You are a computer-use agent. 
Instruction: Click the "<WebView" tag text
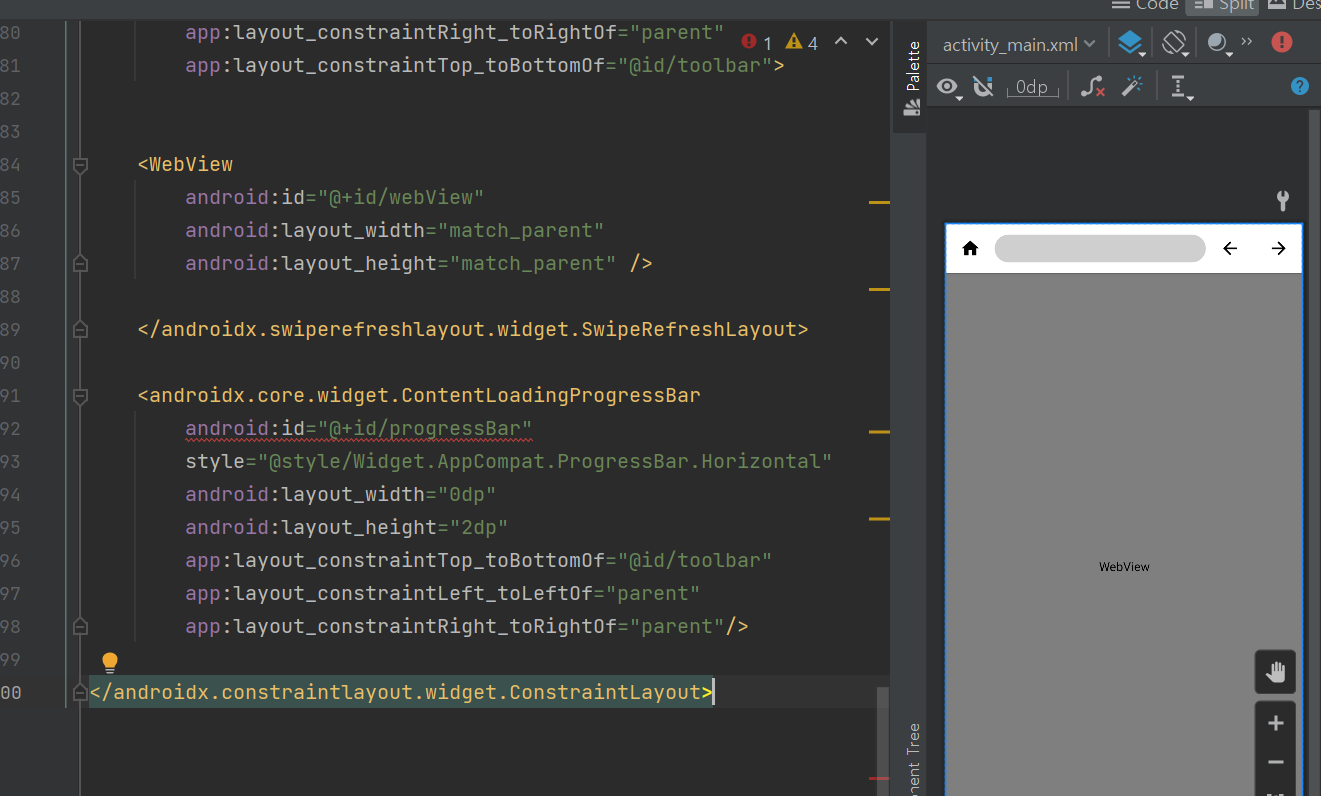[x=185, y=165]
